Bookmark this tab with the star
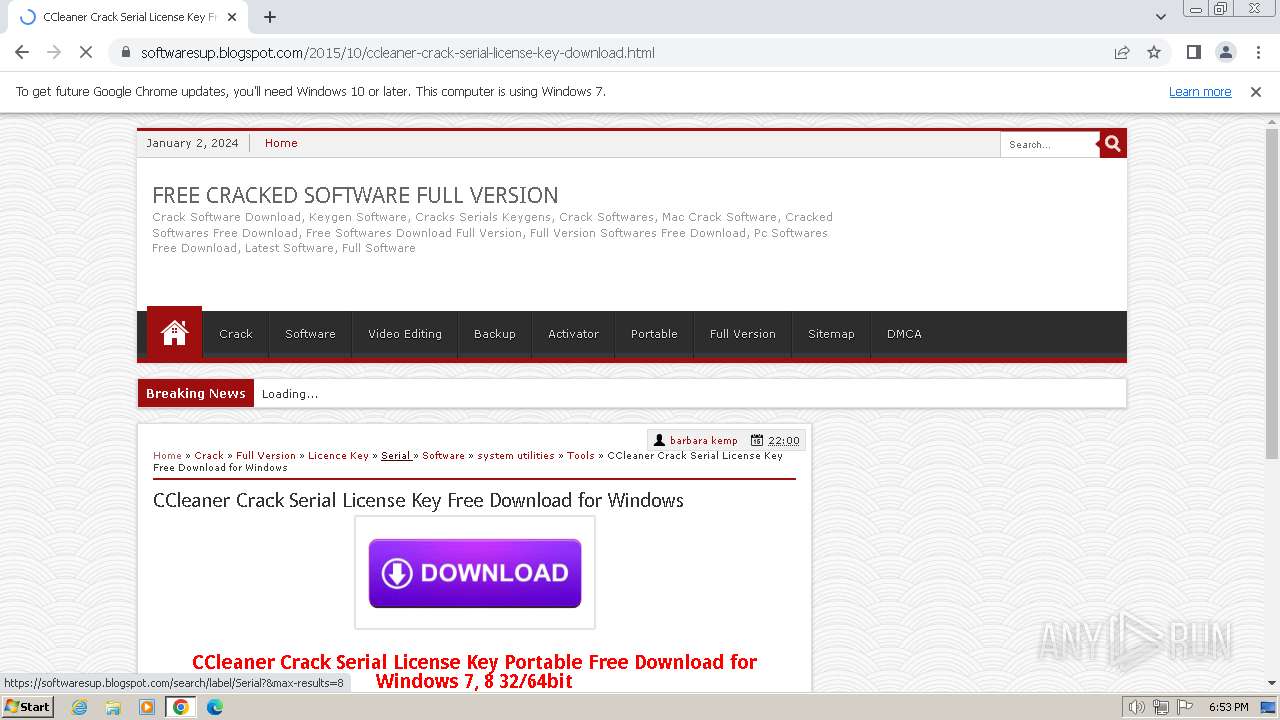 click(x=1154, y=52)
